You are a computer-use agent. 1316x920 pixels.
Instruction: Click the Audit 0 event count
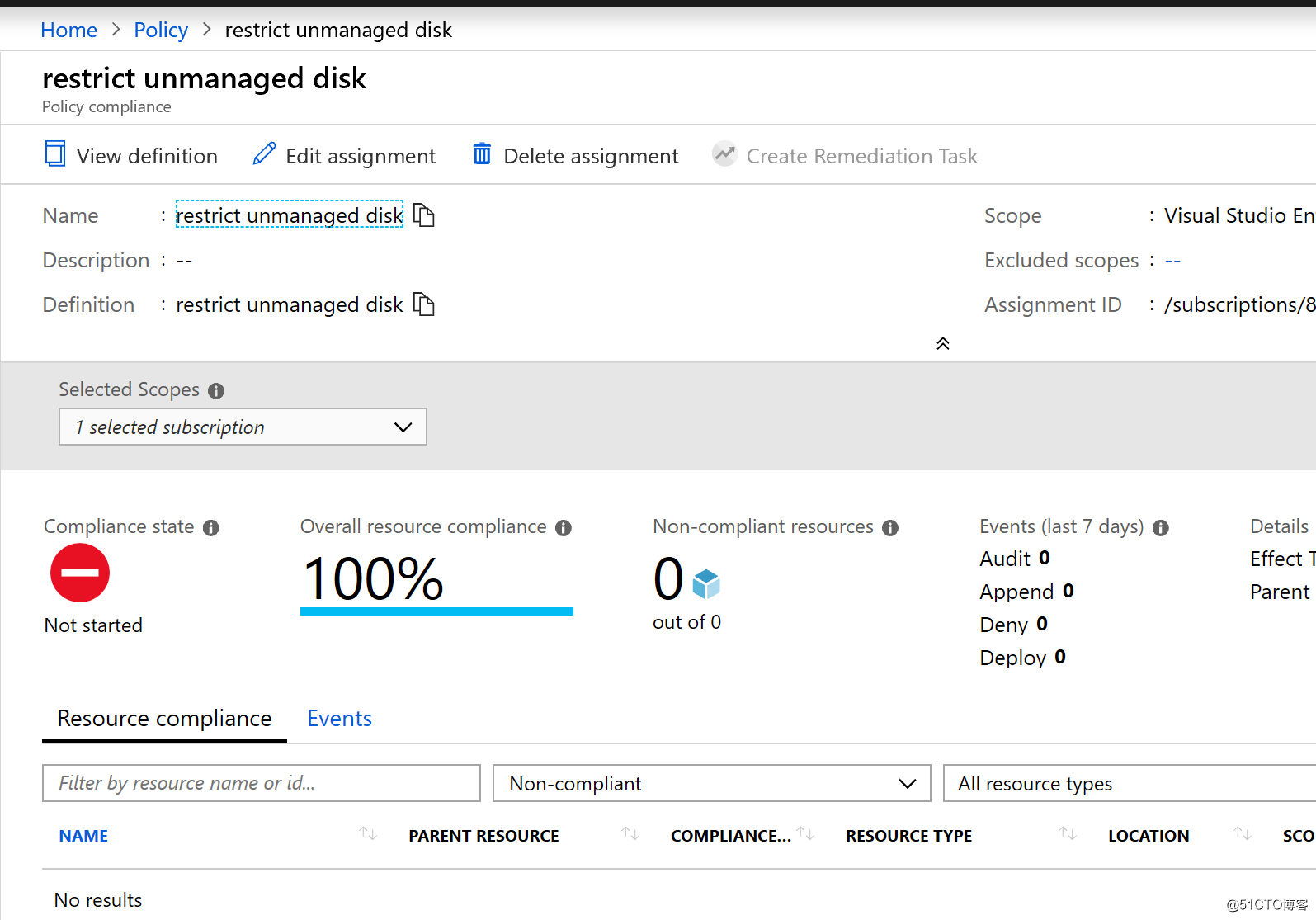1015,559
